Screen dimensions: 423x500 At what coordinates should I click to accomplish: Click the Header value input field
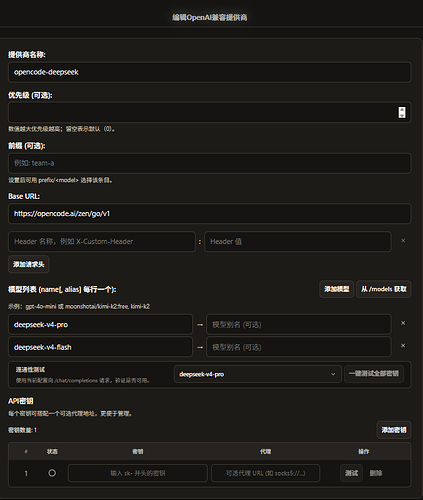pos(297,241)
